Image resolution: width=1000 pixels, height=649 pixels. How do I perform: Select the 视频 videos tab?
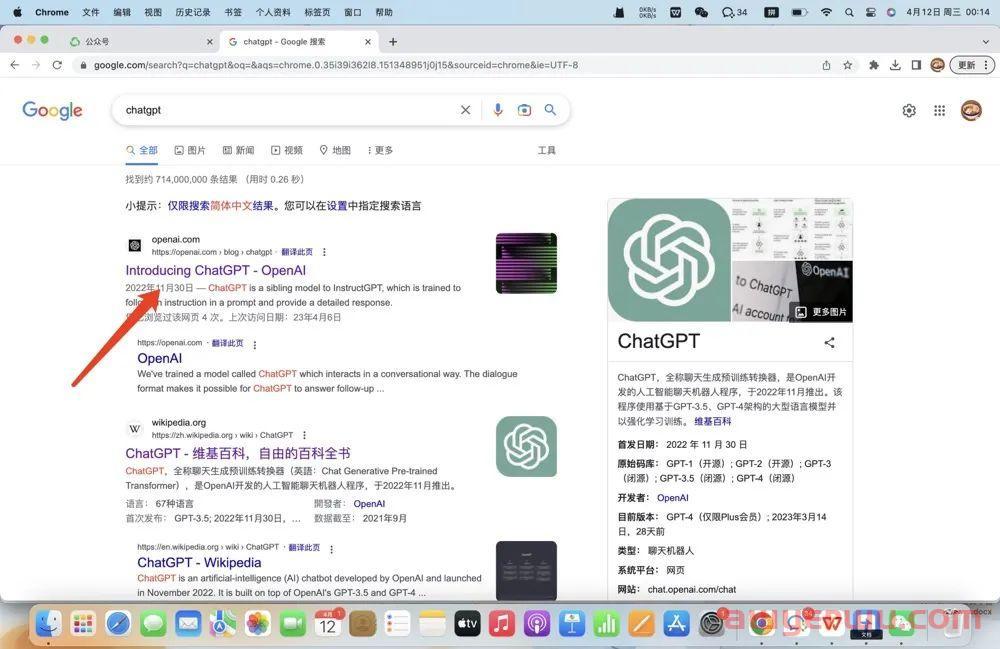287,150
